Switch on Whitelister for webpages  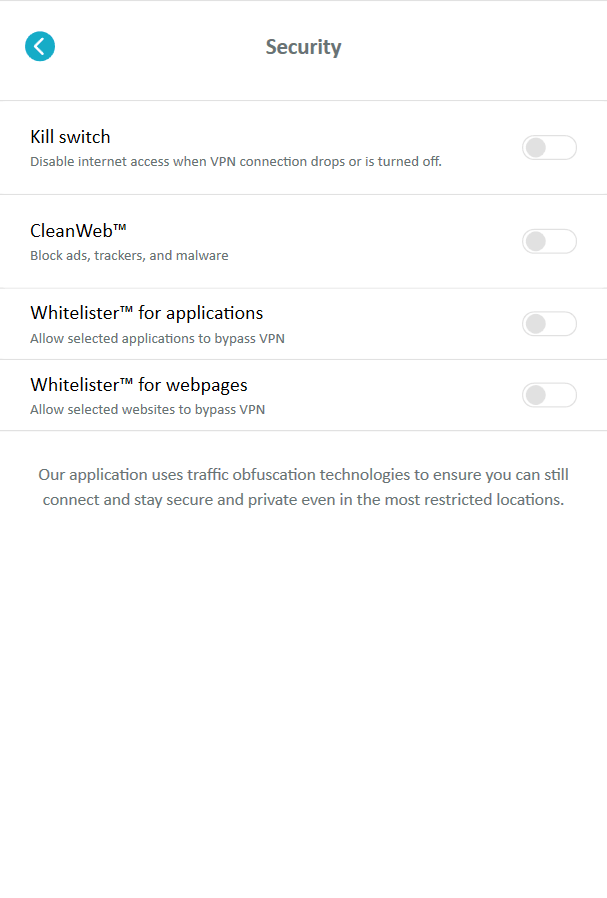click(x=549, y=395)
